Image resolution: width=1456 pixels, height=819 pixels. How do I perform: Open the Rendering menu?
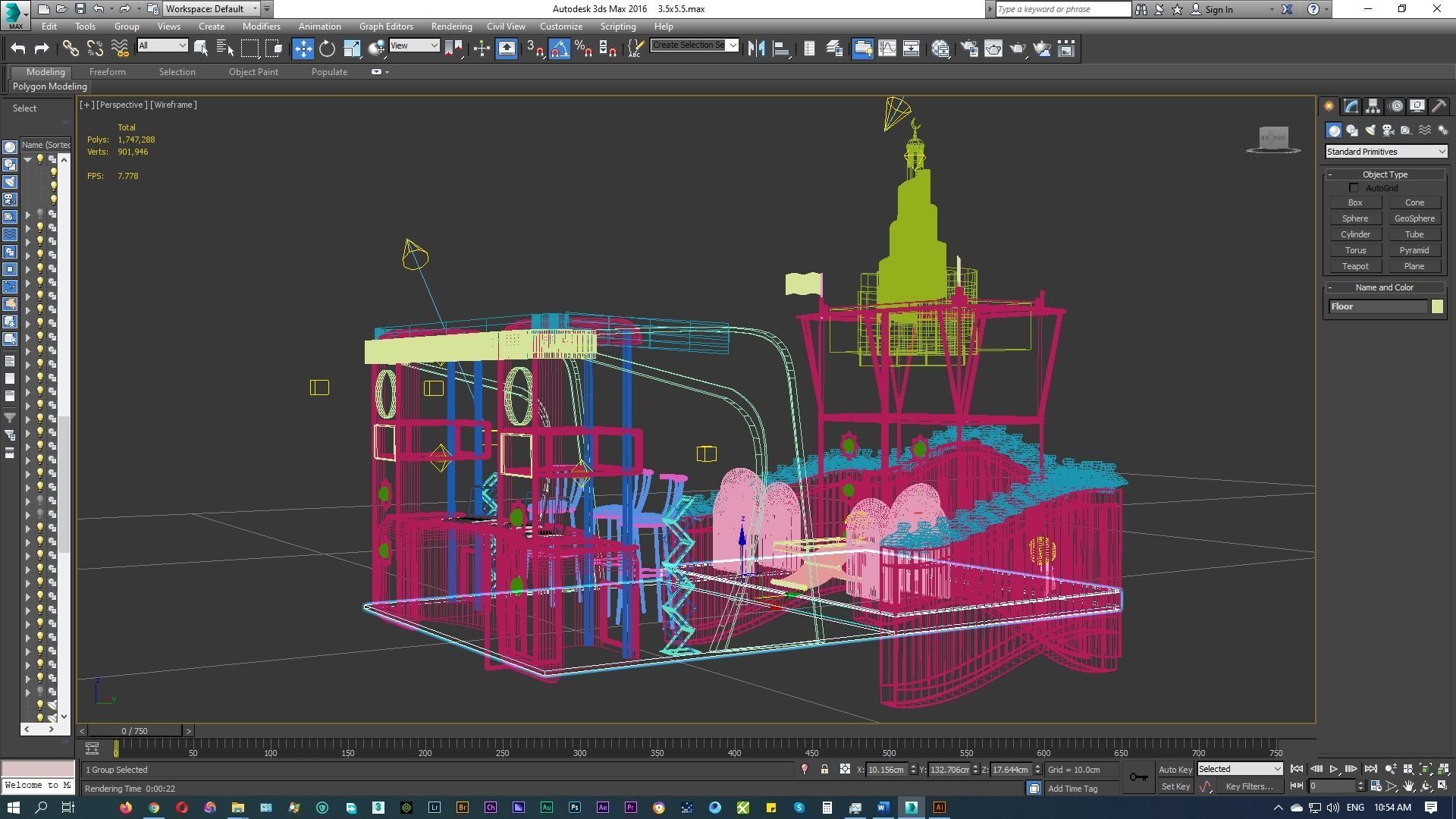coord(451,26)
